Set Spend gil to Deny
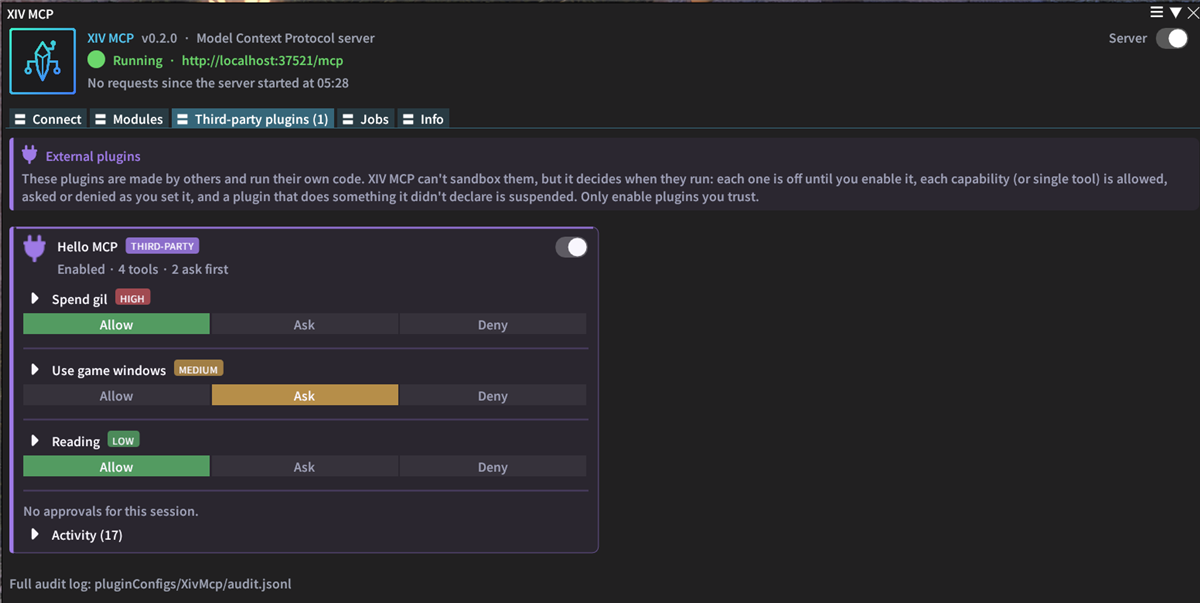This screenshot has width=1200, height=603. (493, 324)
